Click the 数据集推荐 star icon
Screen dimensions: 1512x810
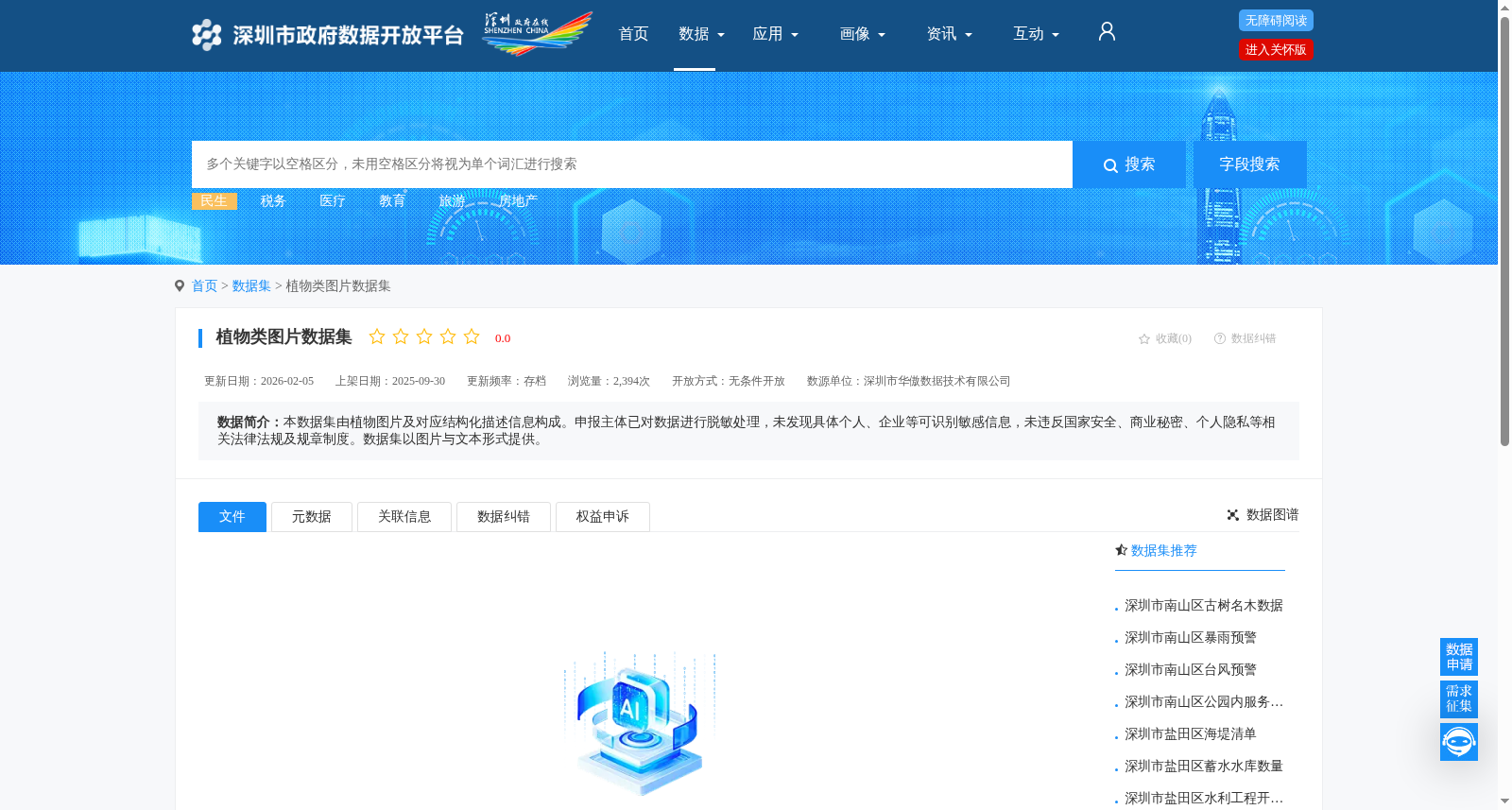[x=1121, y=550]
